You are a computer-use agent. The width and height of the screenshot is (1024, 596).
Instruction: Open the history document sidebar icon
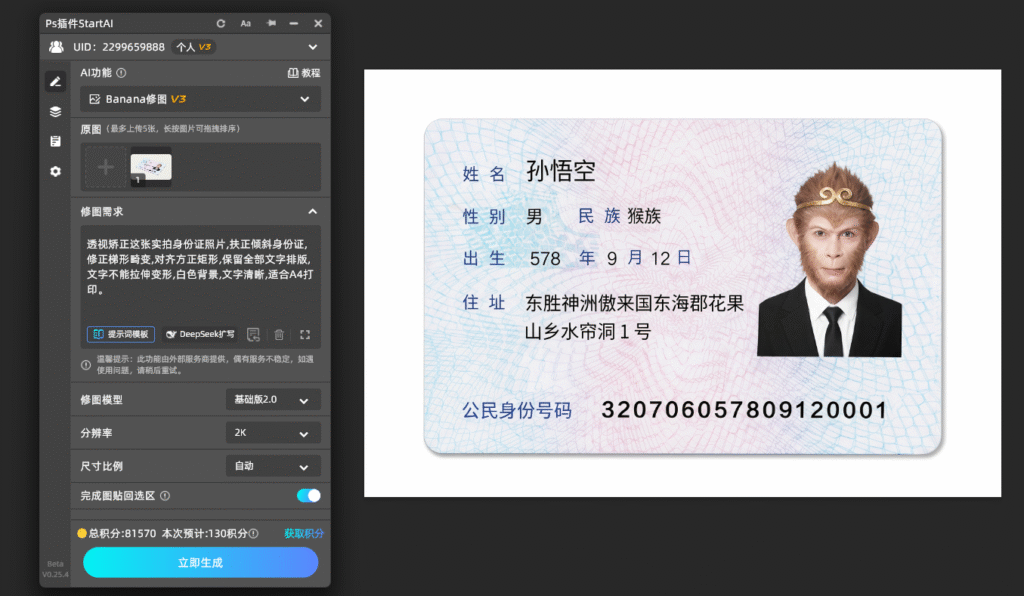tap(56, 141)
